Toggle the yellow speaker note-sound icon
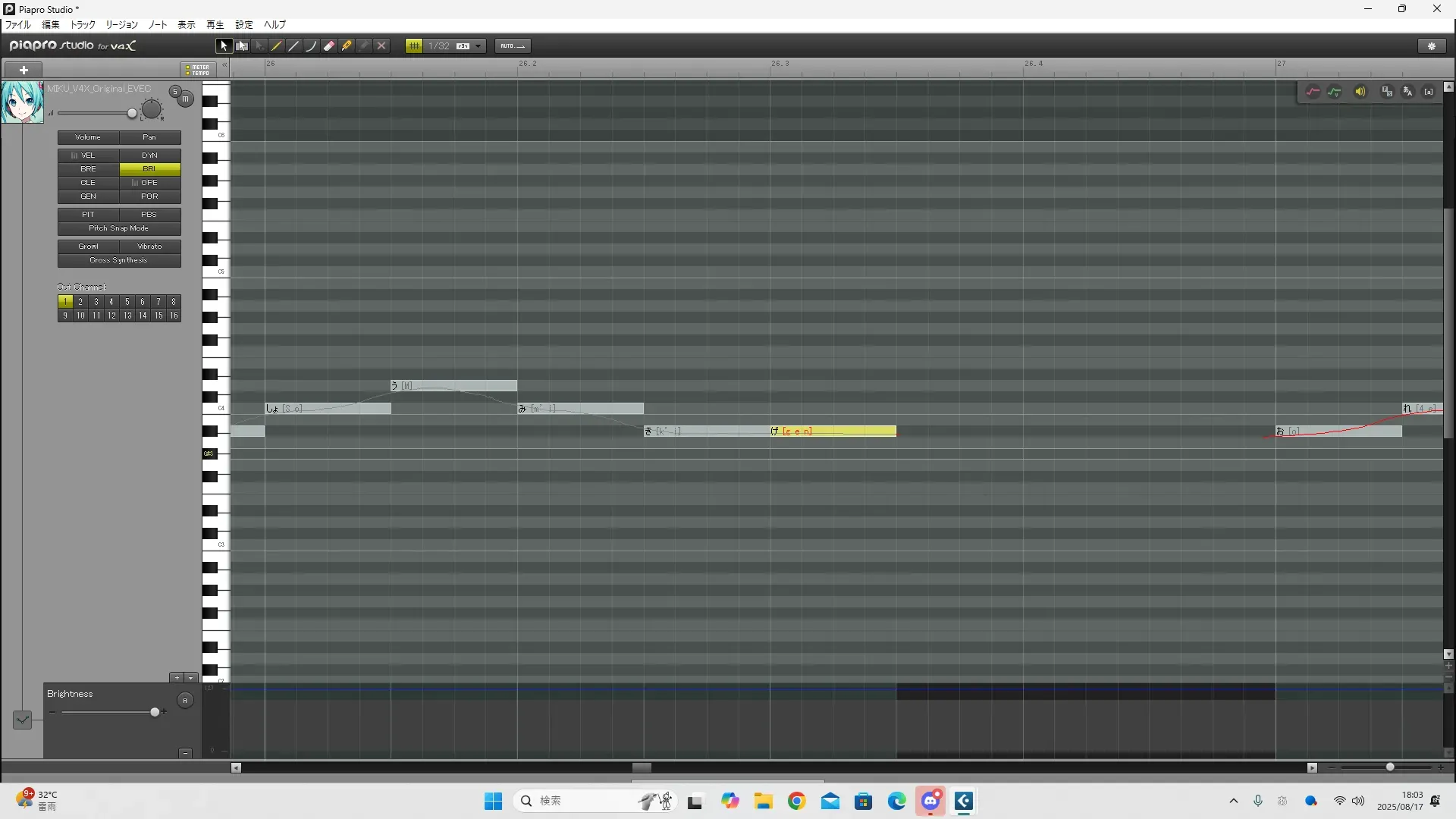1456x819 pixels. 1360,92
